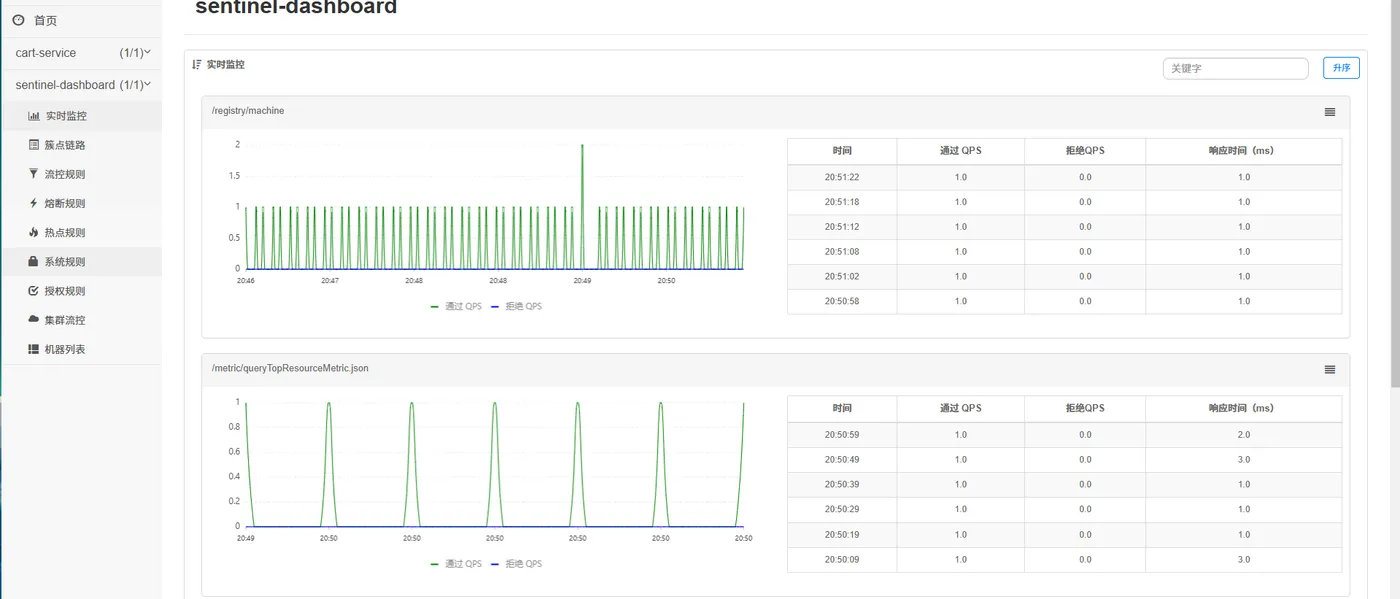Expand the cart-service (1/1) app node
The height and width of the screenshot is (599, 1400).
[x=80, y=53]
